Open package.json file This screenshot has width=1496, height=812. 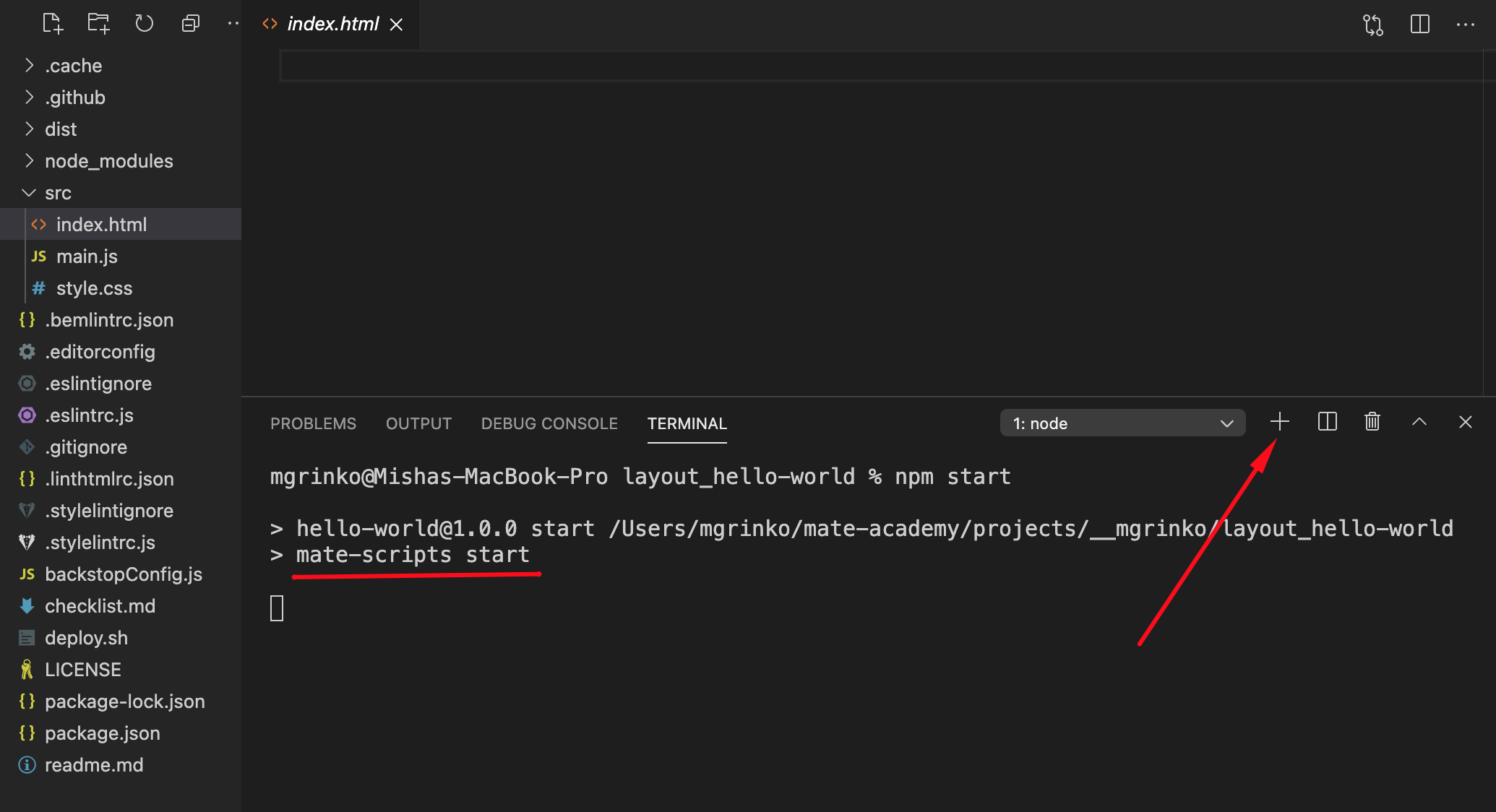(x=103, y=732)
